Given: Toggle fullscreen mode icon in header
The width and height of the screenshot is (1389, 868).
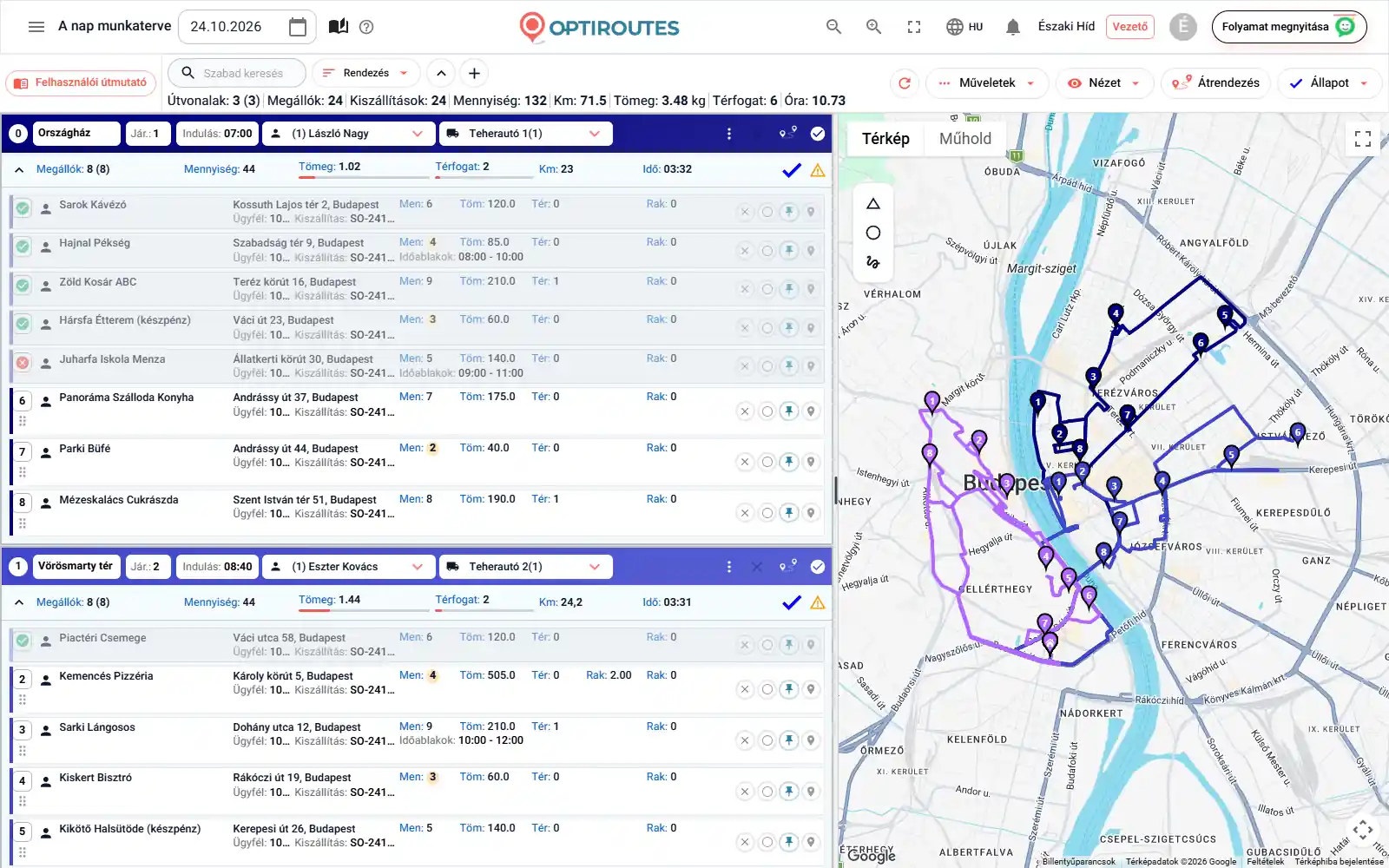Looking at the screenshot, I should click(x=914, y=27).
